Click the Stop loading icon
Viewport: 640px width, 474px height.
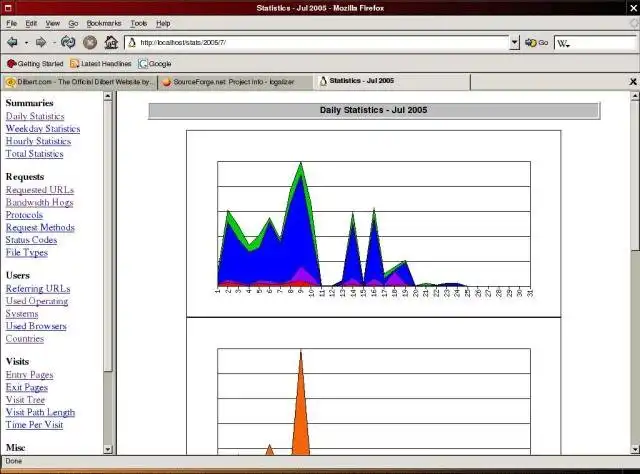[90, 42]
